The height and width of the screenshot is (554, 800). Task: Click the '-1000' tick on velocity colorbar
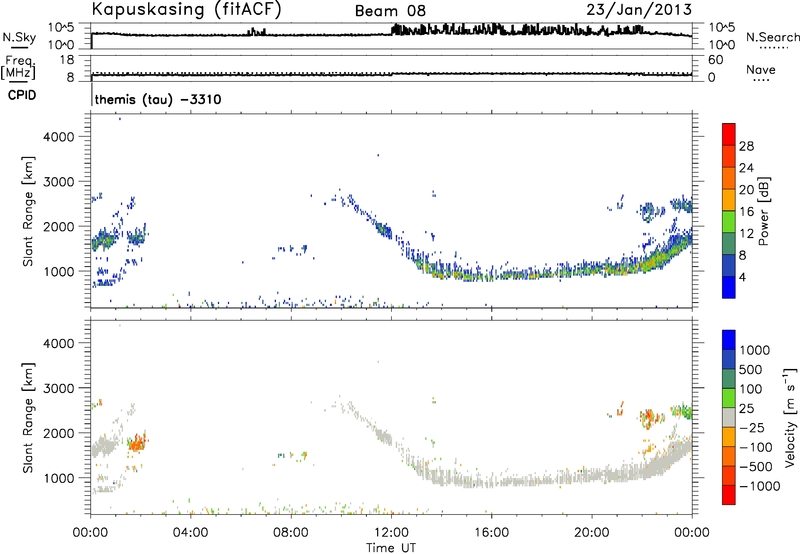tap(759, 486)
